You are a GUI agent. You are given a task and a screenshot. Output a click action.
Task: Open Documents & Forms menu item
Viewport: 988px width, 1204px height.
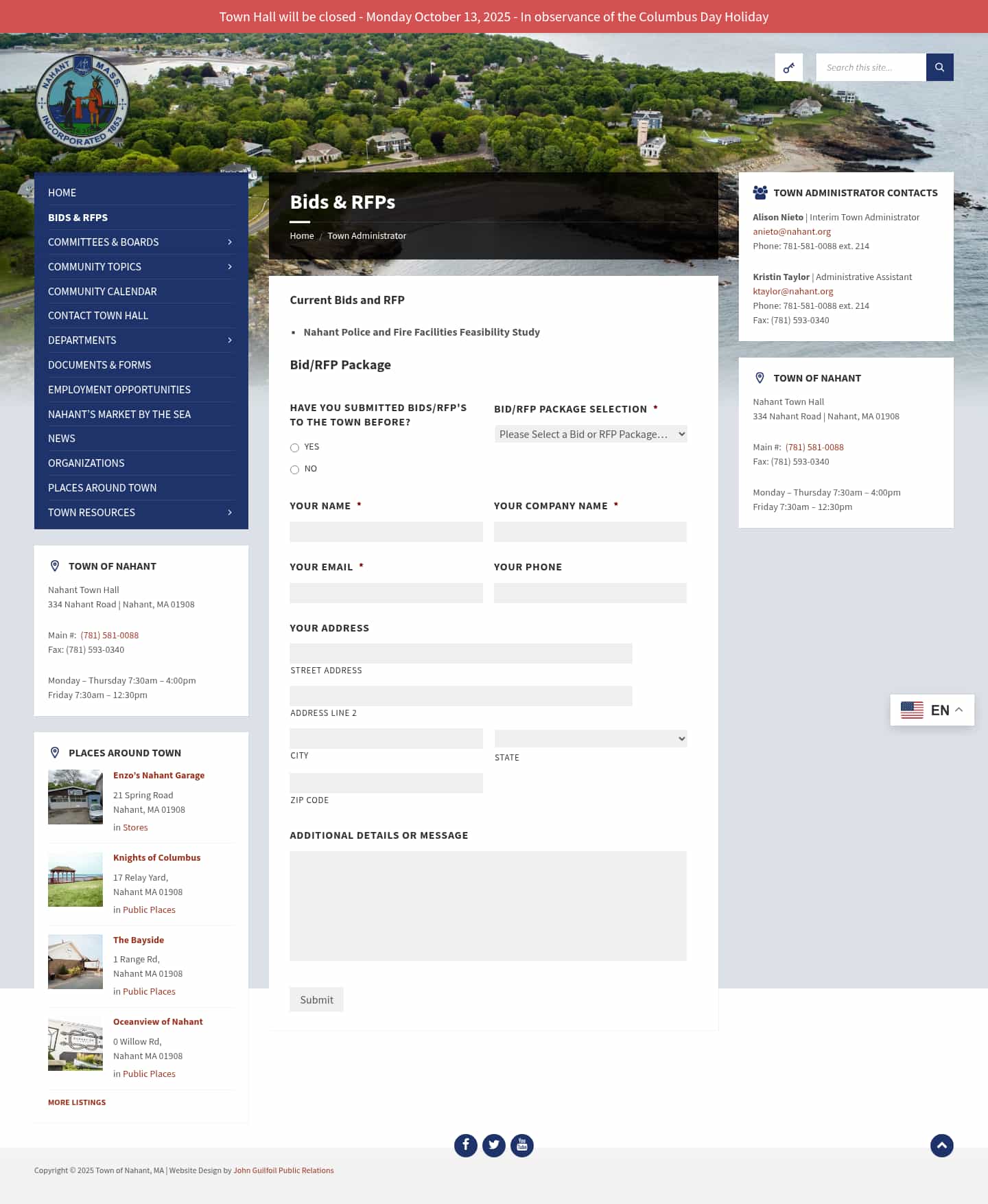point(99,365)
